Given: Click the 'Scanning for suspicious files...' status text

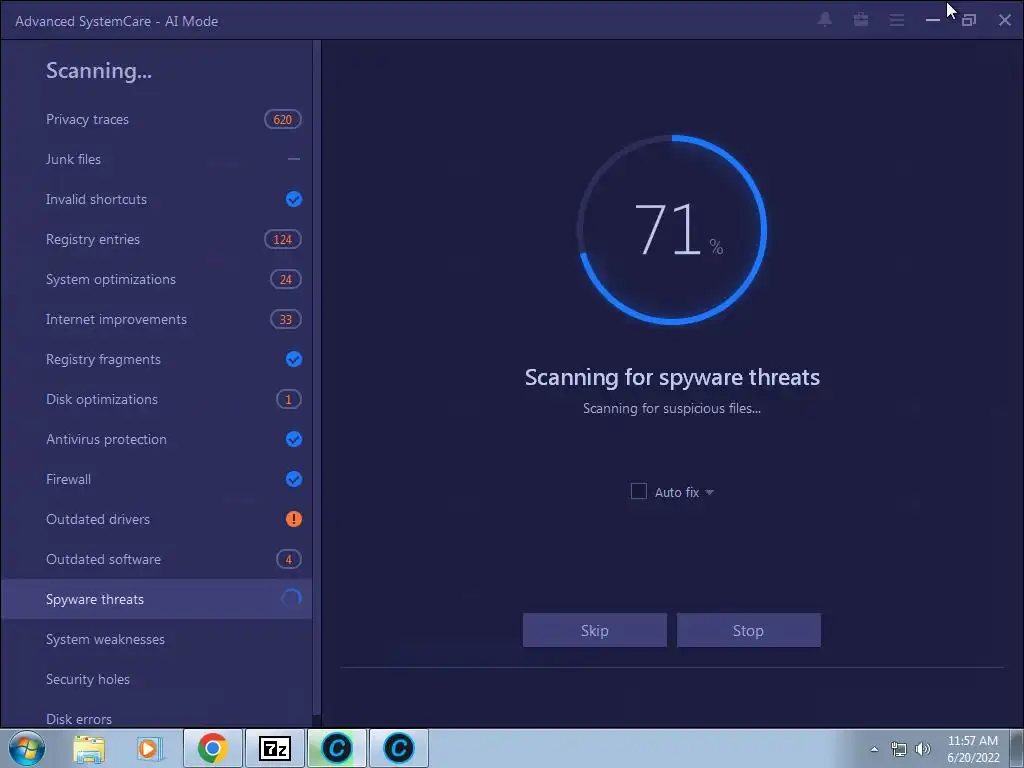Looking at the screenshot, I should (x=672, y=409).
